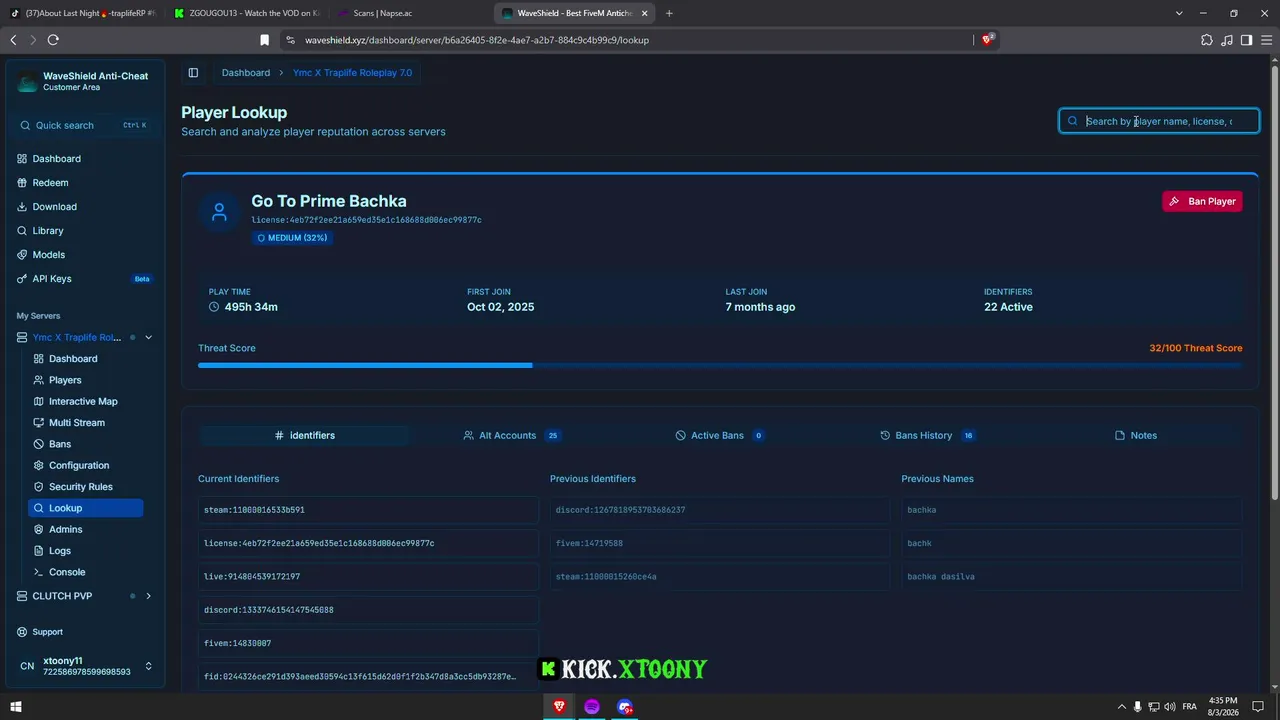The width and height of the screenshot is (1280, 720).
Task: Open Security Rules
Action: pyautogui.click(x=81, y=487)
